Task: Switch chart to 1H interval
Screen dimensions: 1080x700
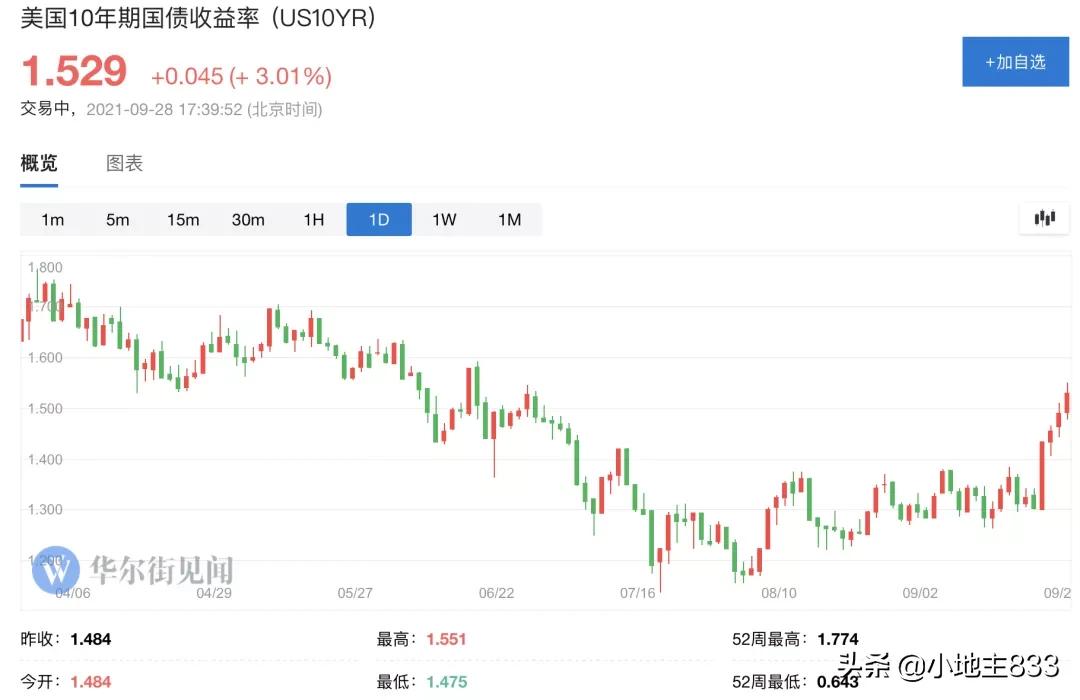Action: coord(314,220)
